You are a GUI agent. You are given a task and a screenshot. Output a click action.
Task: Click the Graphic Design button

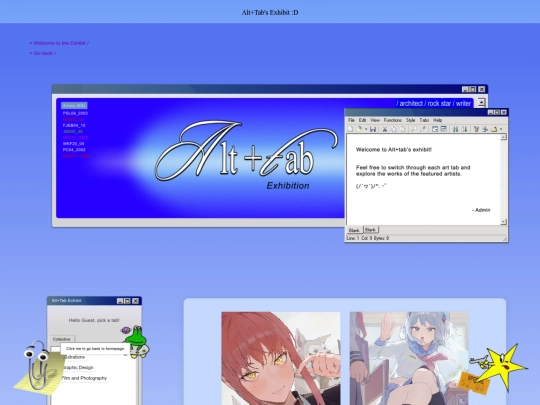click(x=79, y=367)
